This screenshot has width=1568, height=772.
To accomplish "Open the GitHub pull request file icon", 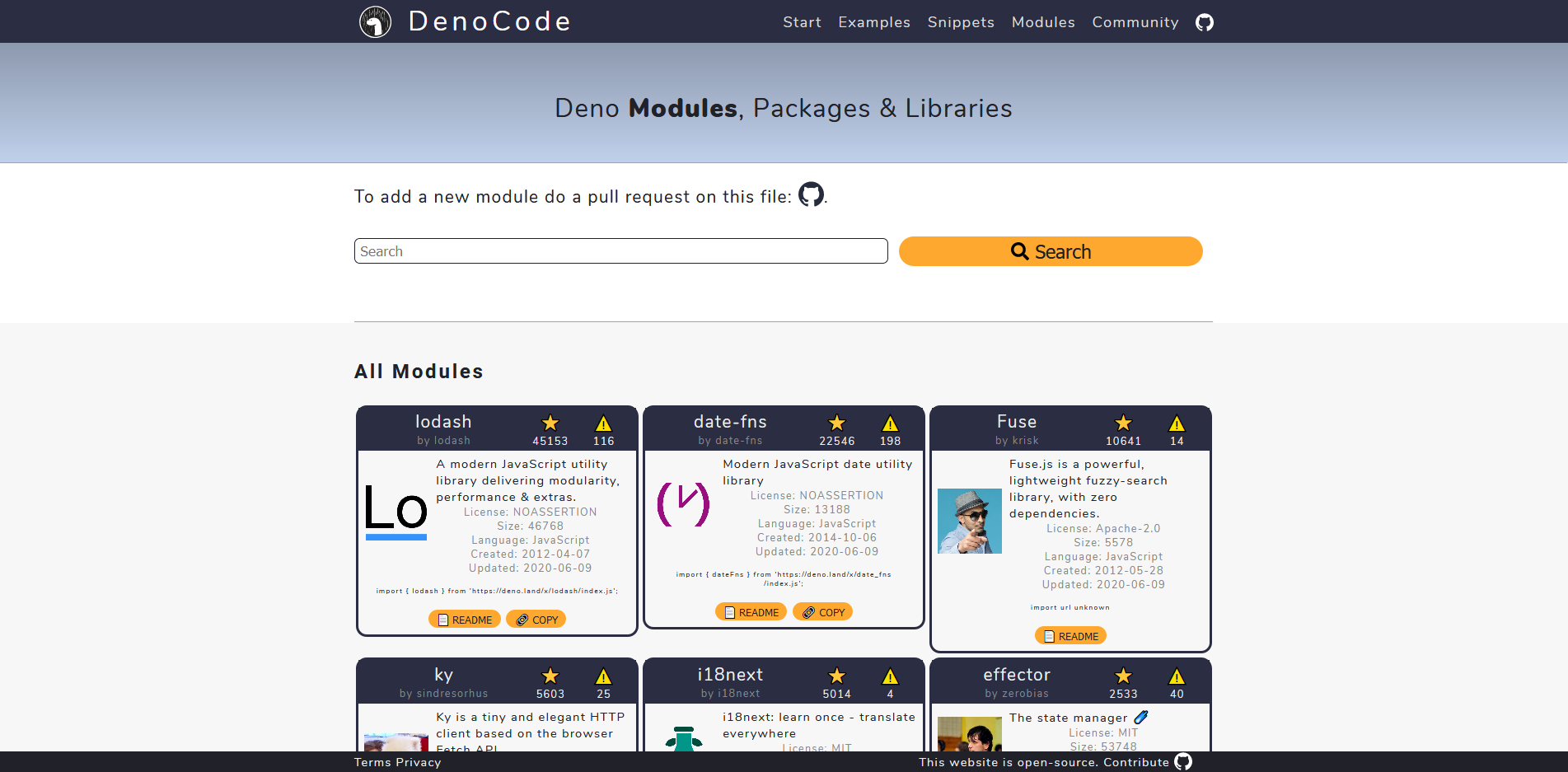I will click(811, 194).
